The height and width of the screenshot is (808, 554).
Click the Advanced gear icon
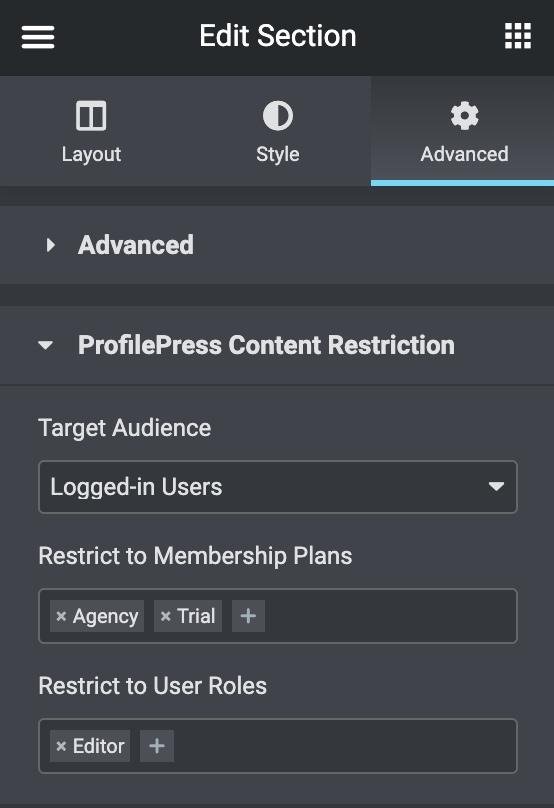[464, 115]
